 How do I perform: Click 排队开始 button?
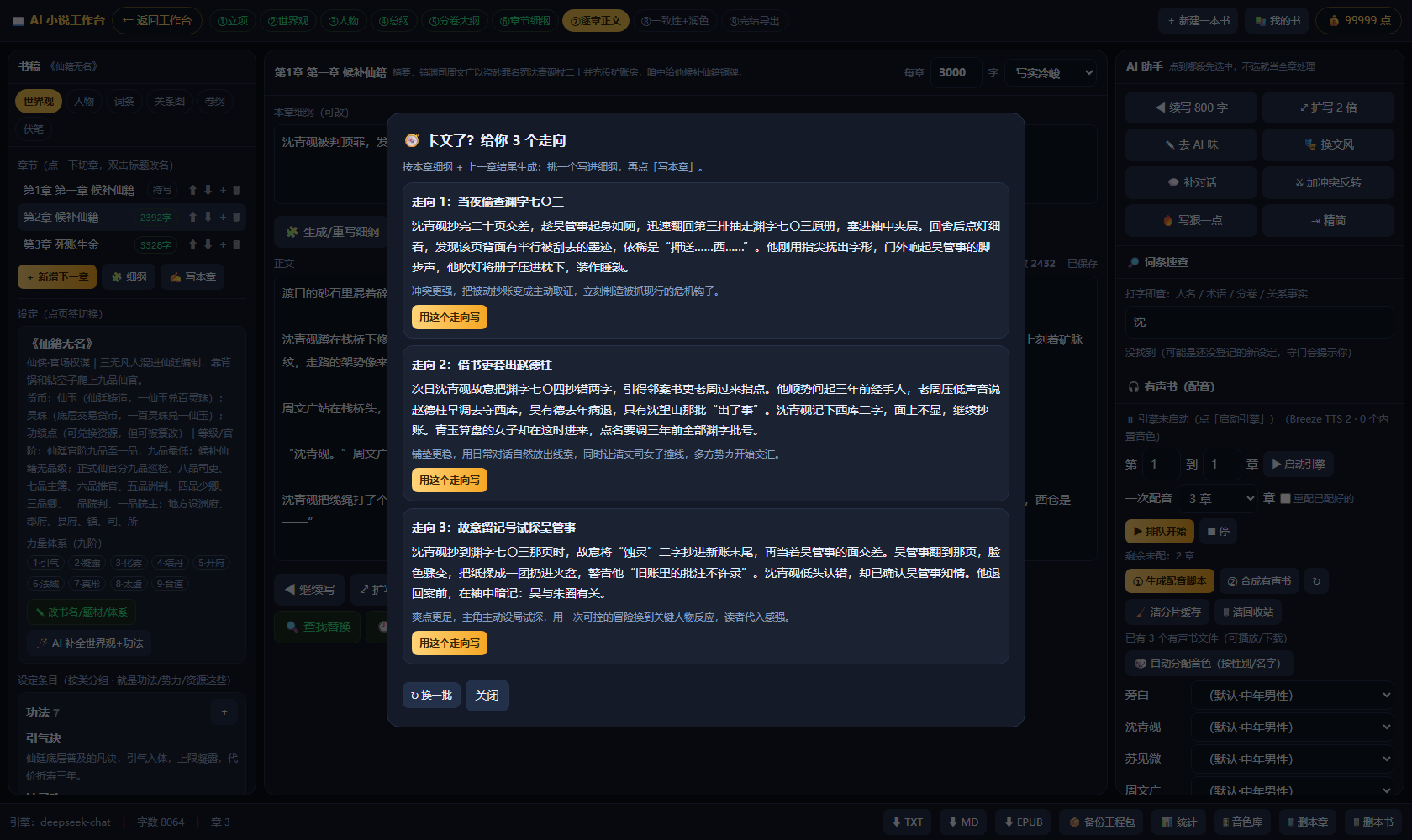1159,532
